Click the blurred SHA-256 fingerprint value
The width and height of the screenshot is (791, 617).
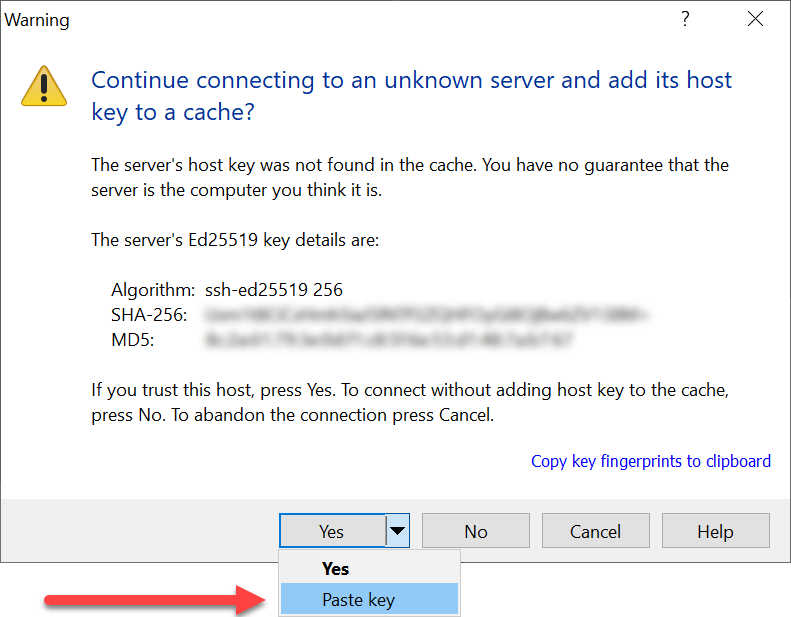click(x=426, y=315)
